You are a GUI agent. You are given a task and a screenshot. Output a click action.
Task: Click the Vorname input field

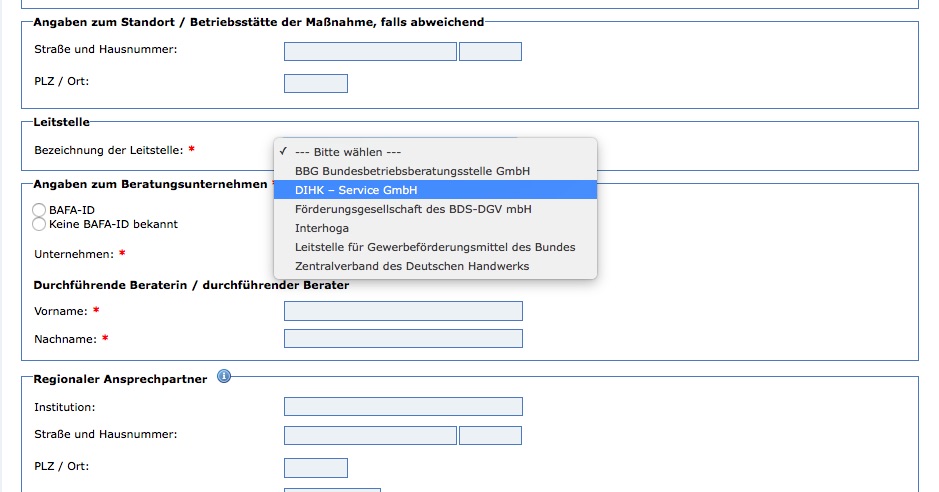pyautogui.click(x=403, y=311)
